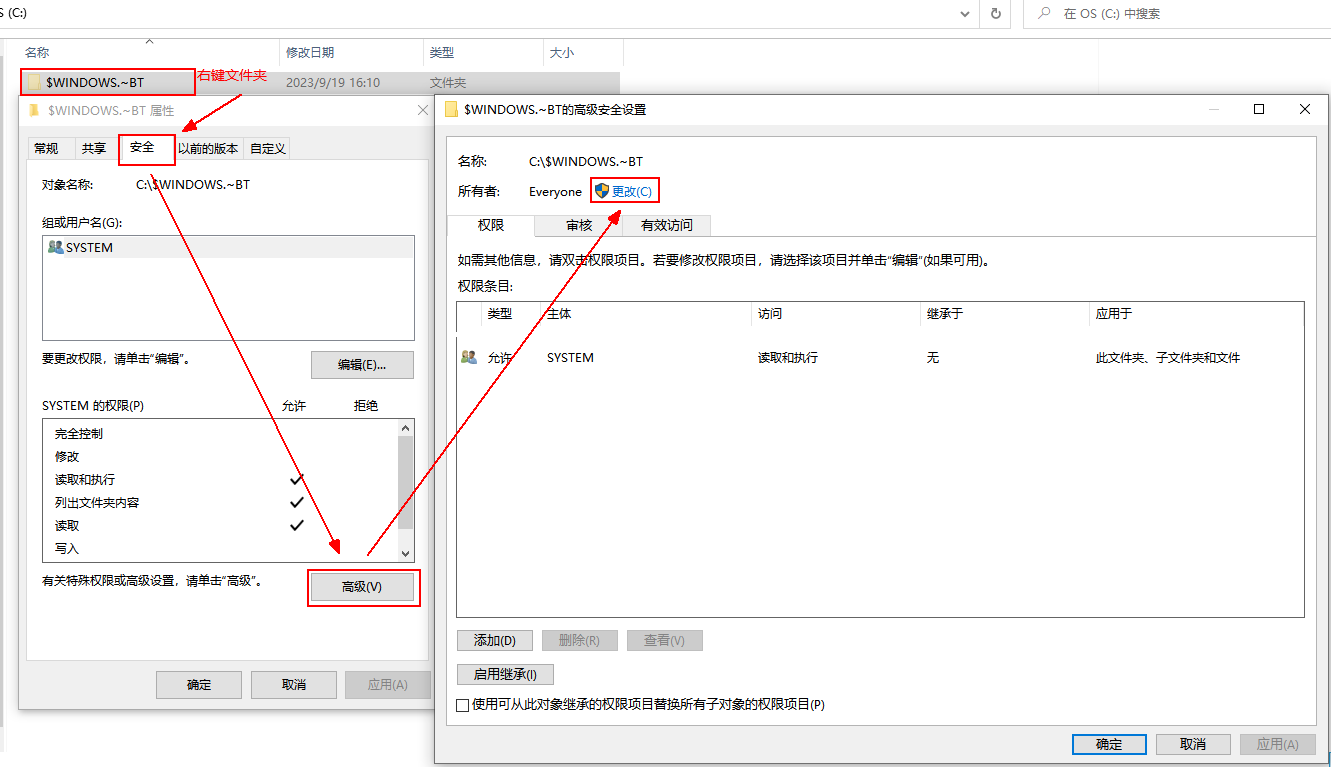The height and width of the screenshot is (767, 1331).
Task: Select the SYSTEM entry in 组或用户名 list
Action: click(x=228, y=247)
